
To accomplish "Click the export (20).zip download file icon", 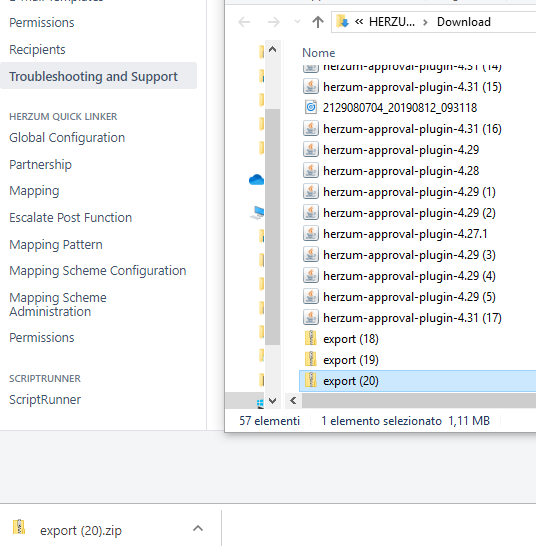I will [x=19, y=527].
